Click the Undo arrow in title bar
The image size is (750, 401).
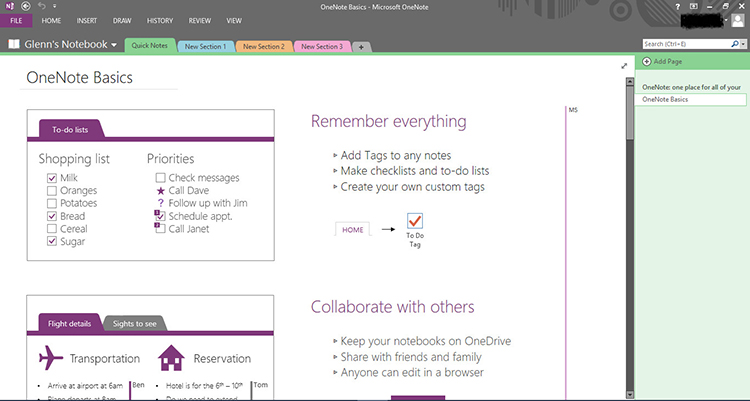(x=41, y=6)
